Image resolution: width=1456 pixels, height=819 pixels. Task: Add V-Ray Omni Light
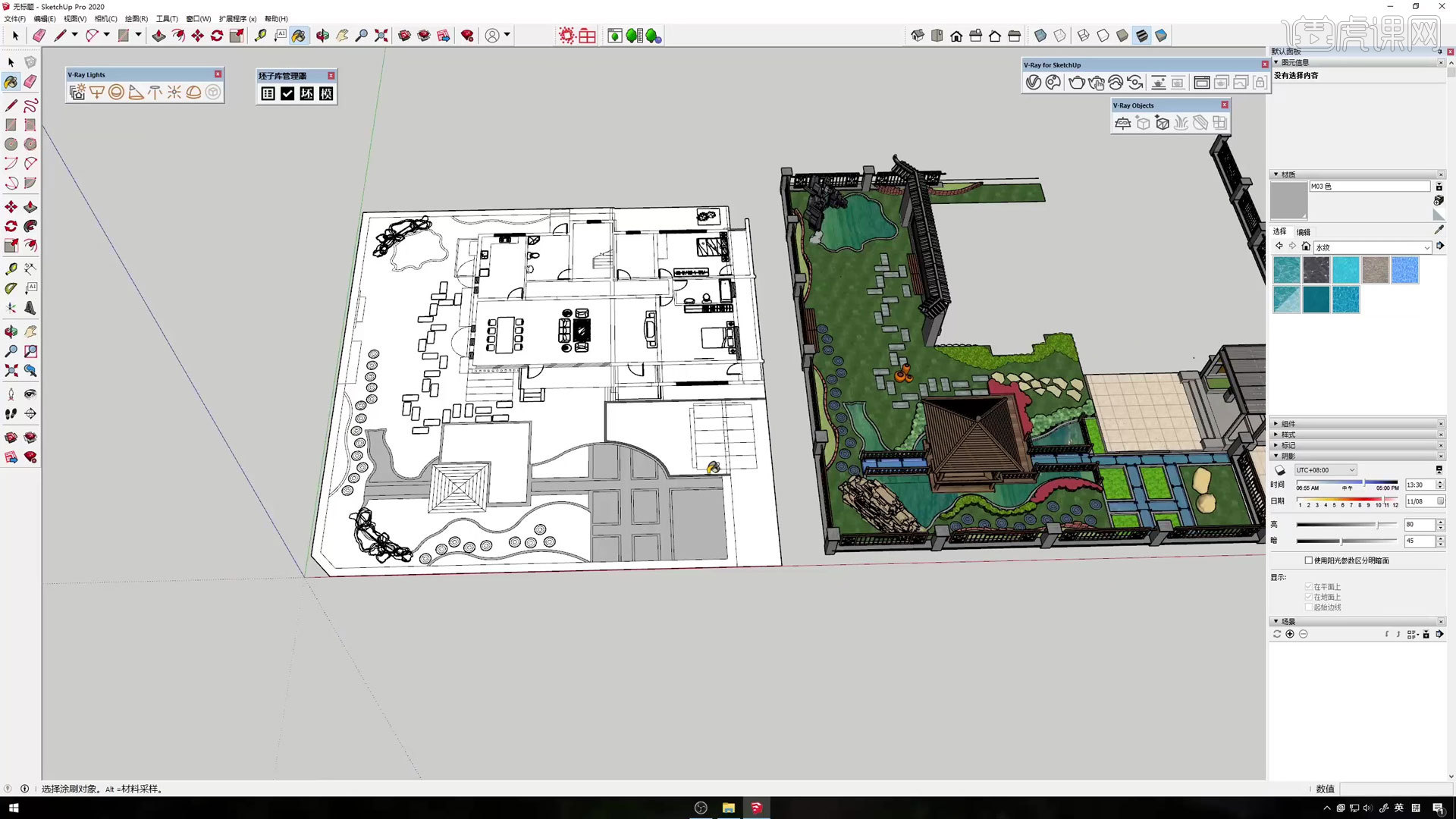pyautogui.click(x=174, y=93)
